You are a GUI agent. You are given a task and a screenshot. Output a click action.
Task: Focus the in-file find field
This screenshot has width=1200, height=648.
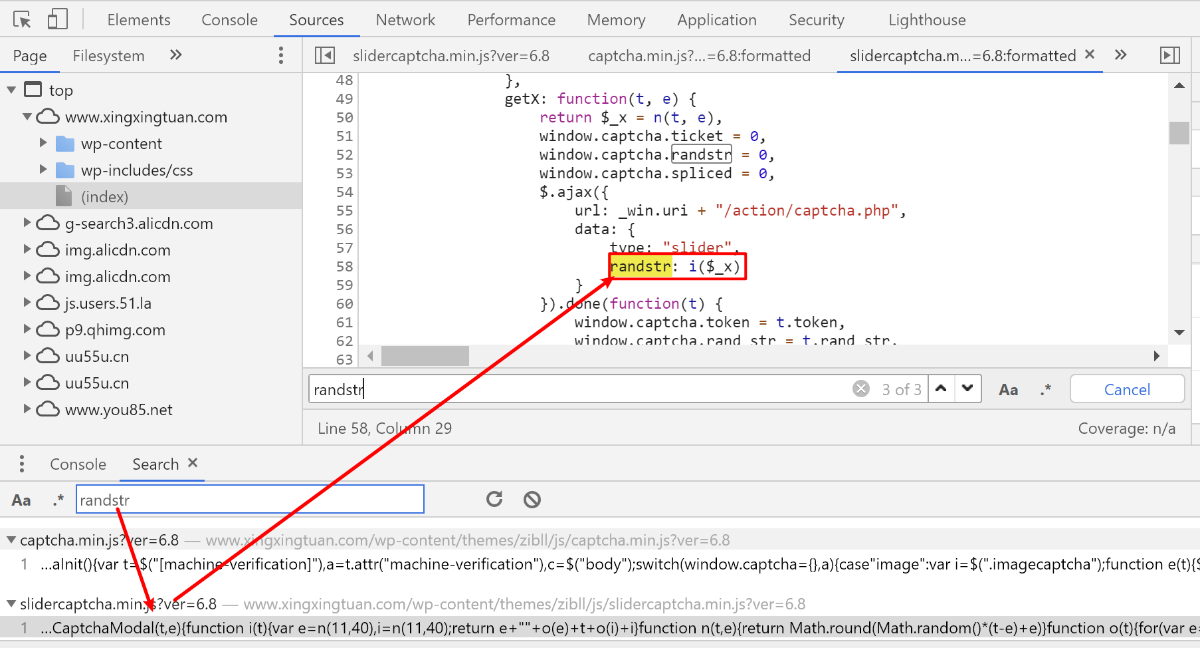(x=580, y=389)
